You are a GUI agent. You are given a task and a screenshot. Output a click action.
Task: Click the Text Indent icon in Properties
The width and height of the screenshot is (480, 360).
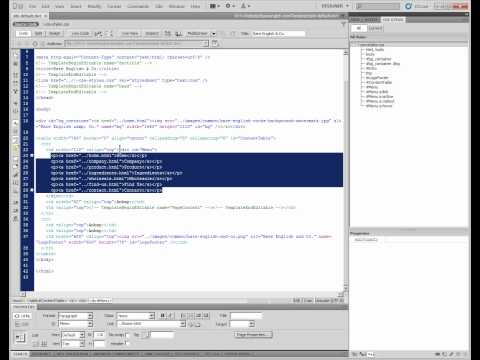point(206,316)
